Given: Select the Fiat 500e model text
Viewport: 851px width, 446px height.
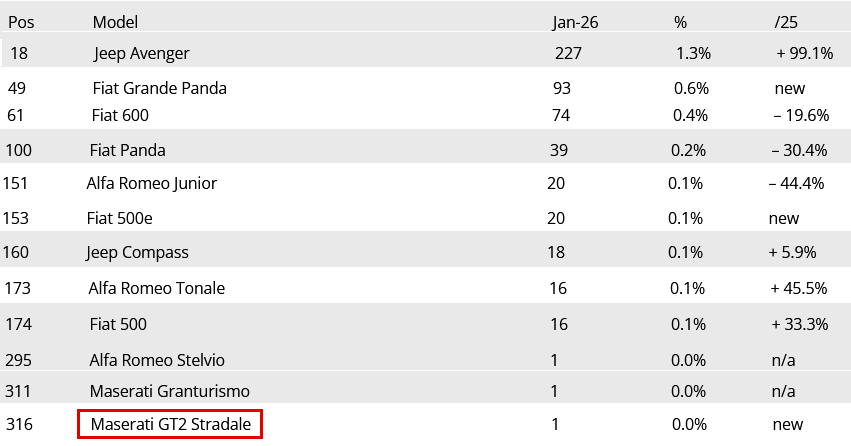Looking at the screenshot, I should [x=119, y=218].
